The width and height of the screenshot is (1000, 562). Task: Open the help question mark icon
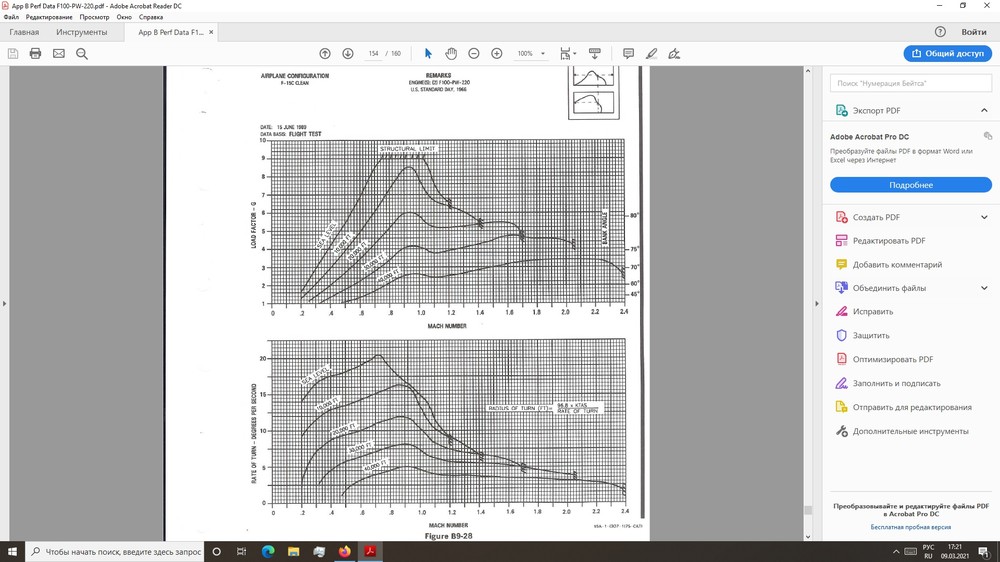[x=940, y=32]
